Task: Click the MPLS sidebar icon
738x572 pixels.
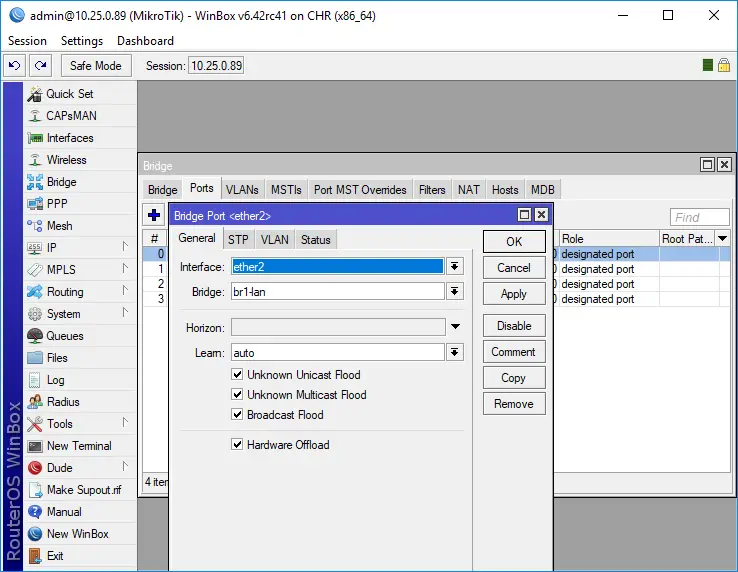Action: (x=35, y=270)
